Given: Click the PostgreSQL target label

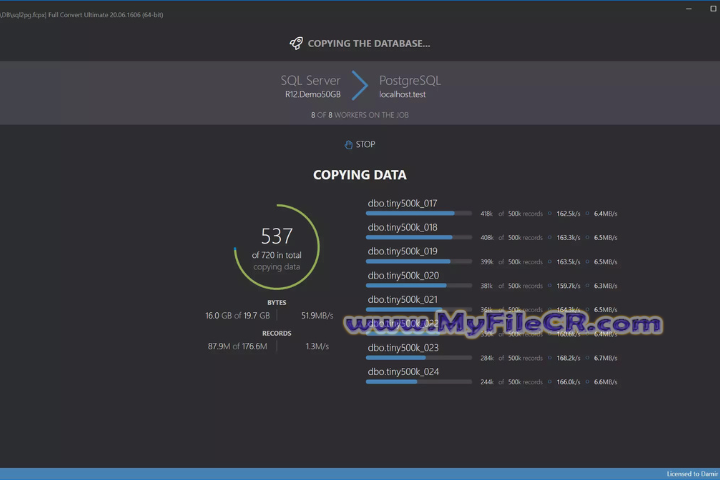Looking at the screenshot, I should (x=410, y=80).
